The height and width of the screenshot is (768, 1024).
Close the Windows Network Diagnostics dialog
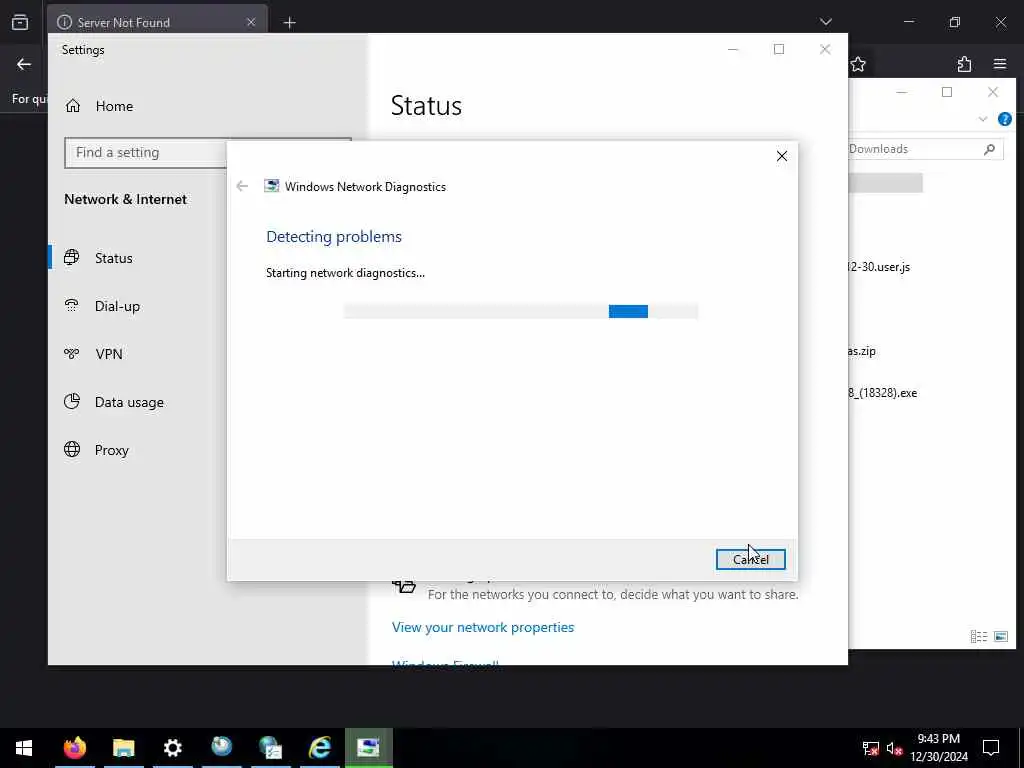(x=782, y=156)
